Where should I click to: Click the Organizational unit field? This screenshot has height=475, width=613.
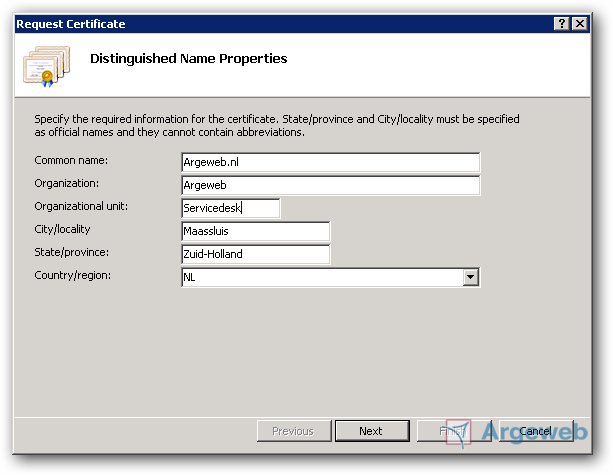click(231, 208)
